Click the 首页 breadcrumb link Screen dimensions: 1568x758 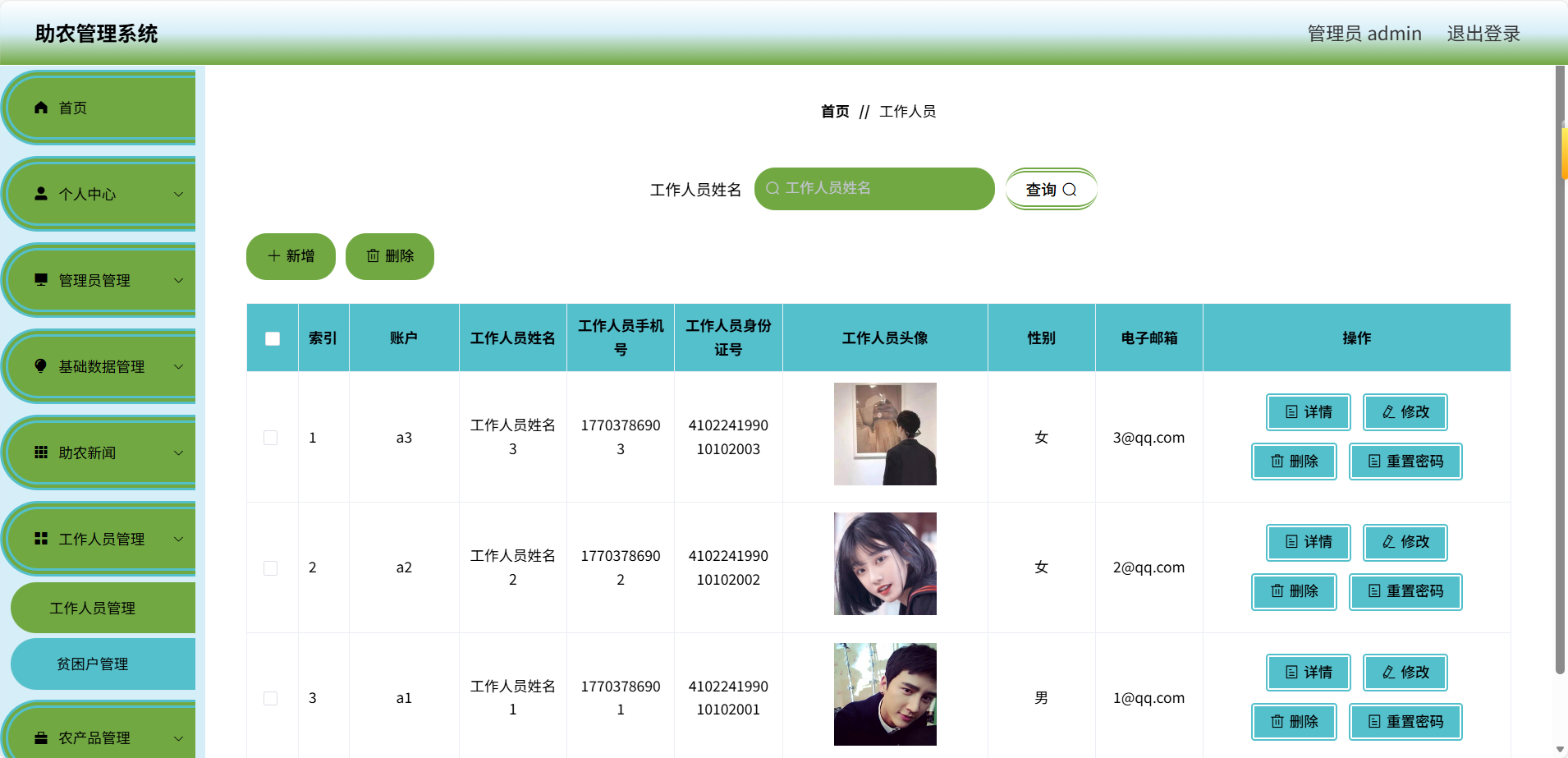coord(835,111)
